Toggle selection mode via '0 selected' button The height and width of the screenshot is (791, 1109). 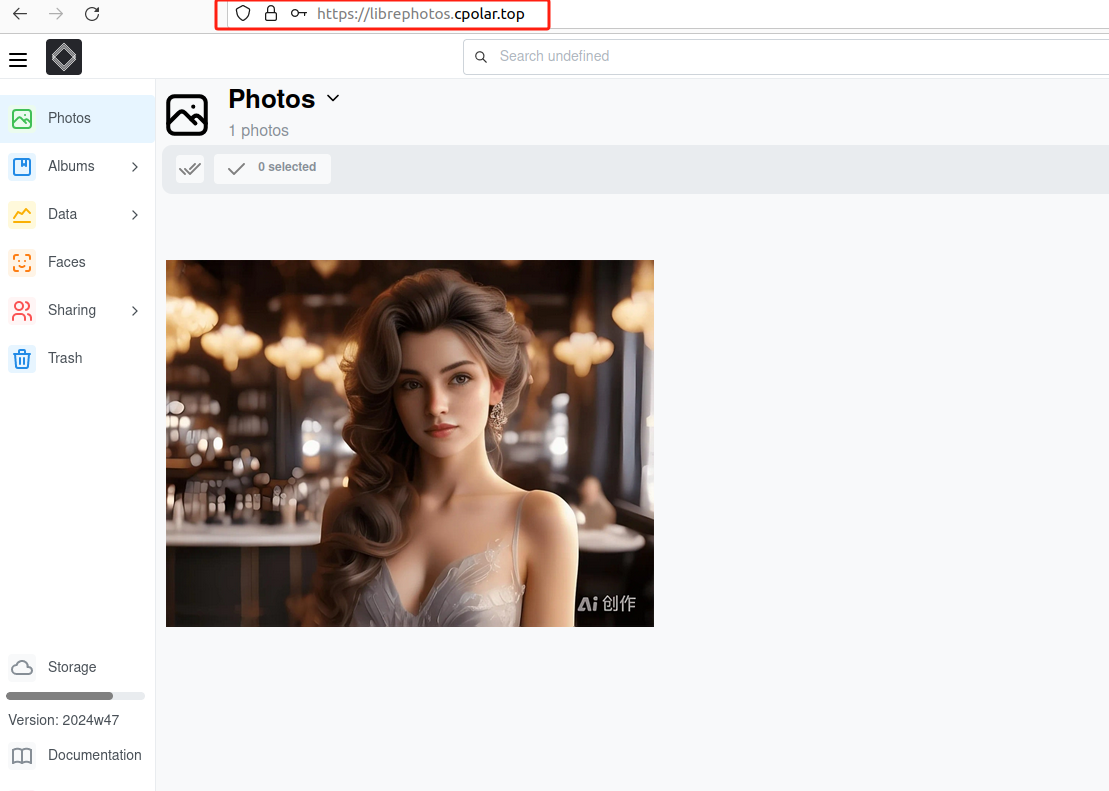click(x=272, y=168)
